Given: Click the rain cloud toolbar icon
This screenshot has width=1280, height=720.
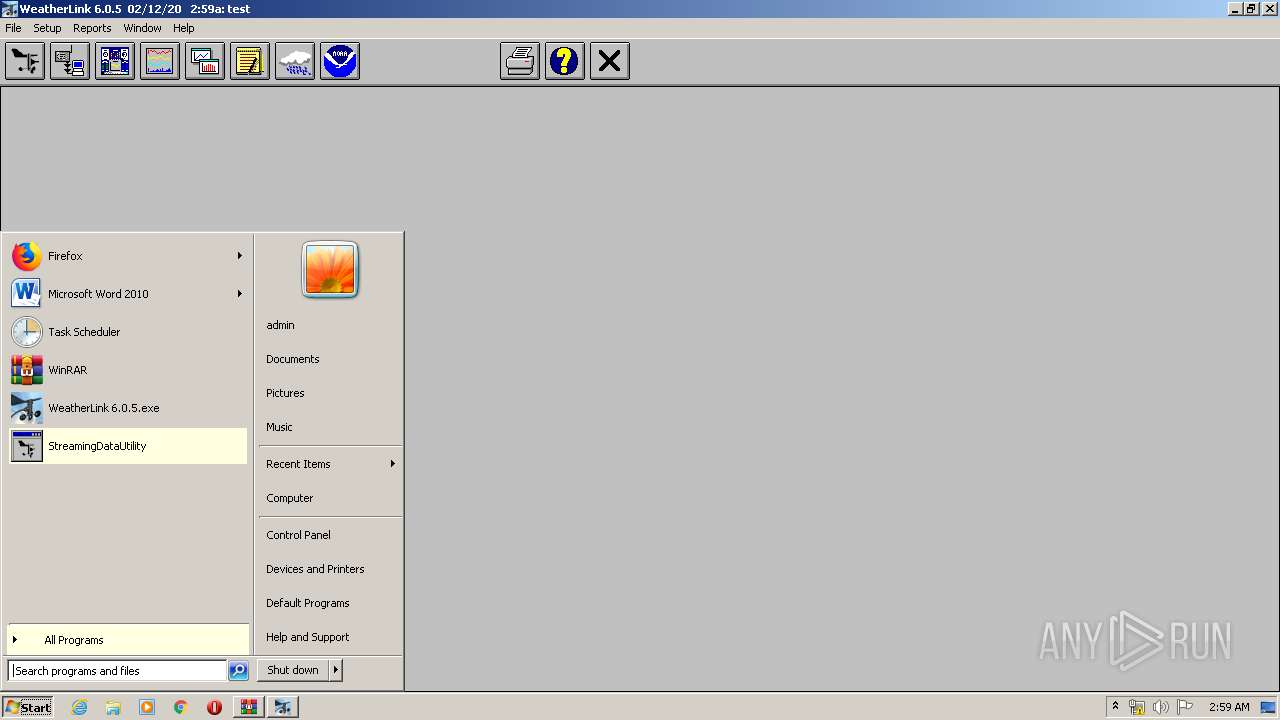Looking at the screenshot, I should tap(295, 61).
